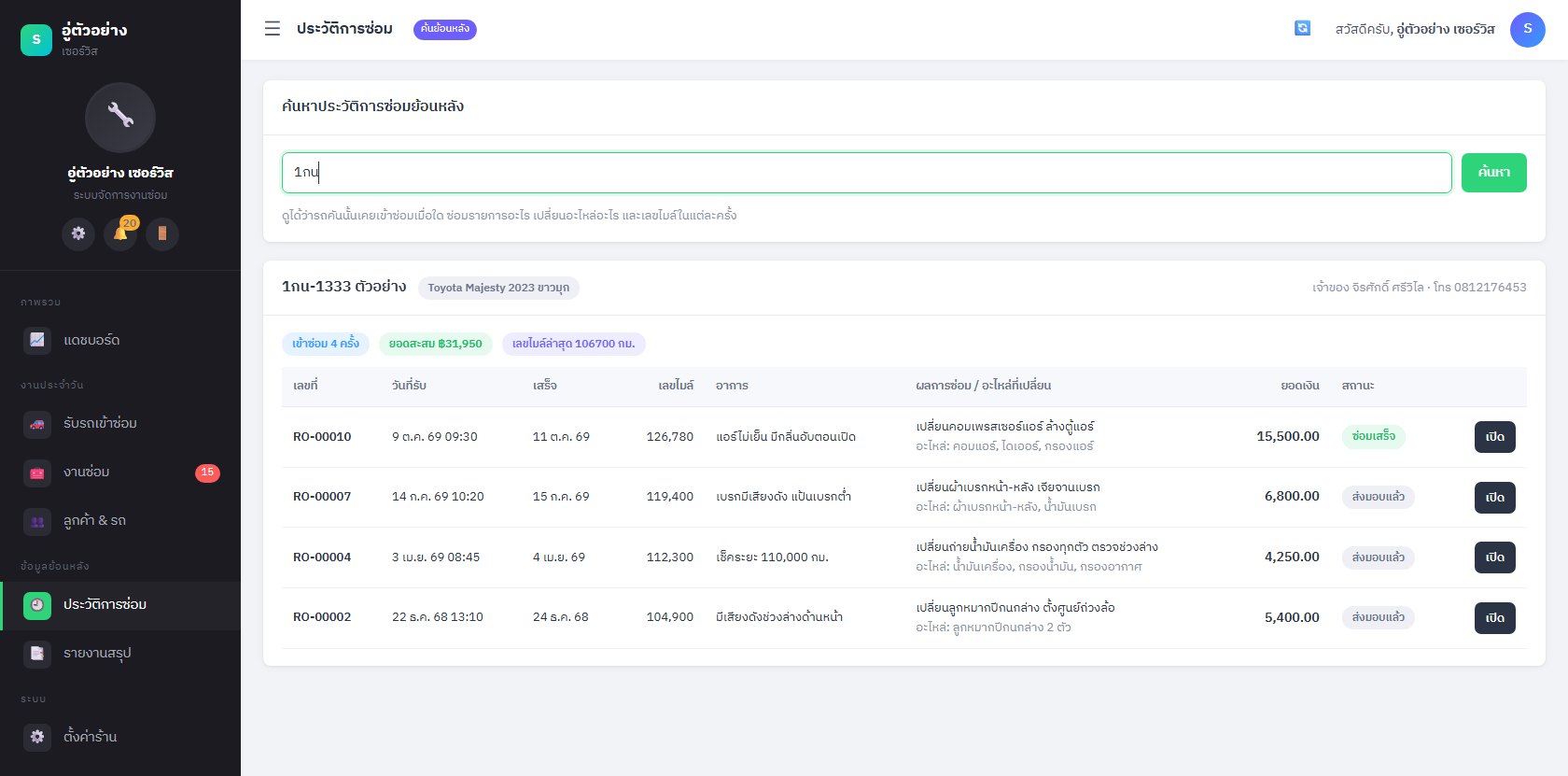Open repair order RO-00004 with เปิด button

(1494, 557)
